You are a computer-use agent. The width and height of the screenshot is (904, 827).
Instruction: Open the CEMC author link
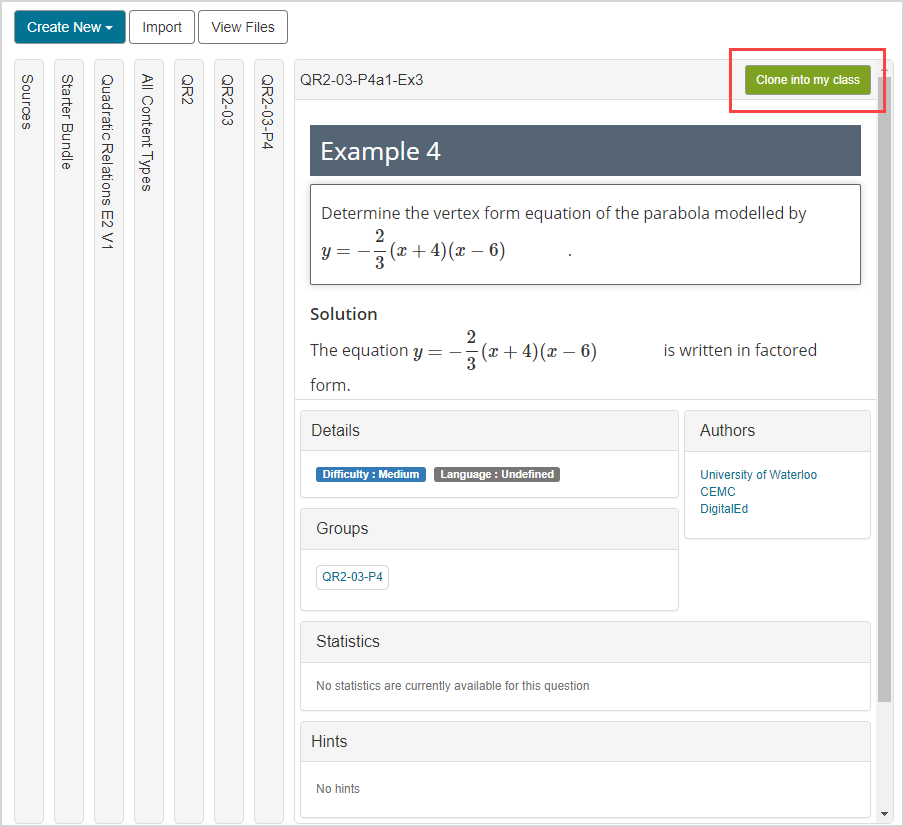tap(717, 492)
